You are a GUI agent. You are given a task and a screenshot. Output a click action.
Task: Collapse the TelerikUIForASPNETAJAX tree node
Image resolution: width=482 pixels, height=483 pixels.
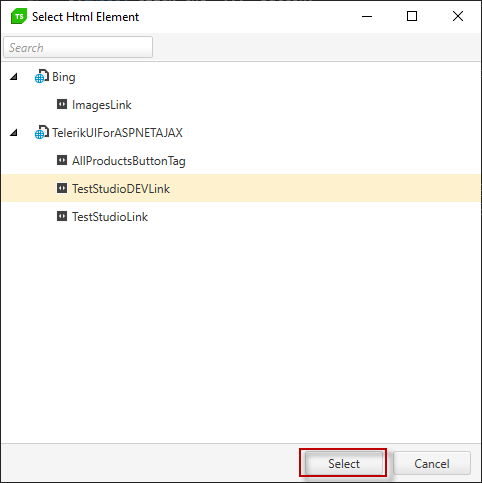[14, 133]
